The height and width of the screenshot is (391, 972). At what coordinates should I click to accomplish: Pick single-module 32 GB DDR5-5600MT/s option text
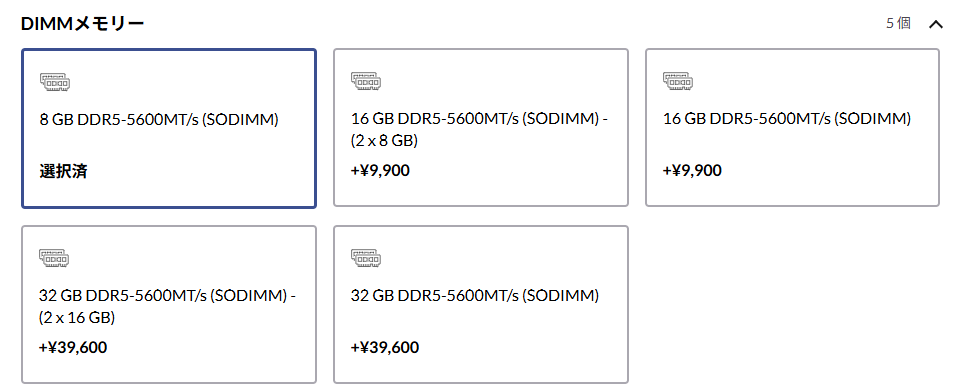475,296
